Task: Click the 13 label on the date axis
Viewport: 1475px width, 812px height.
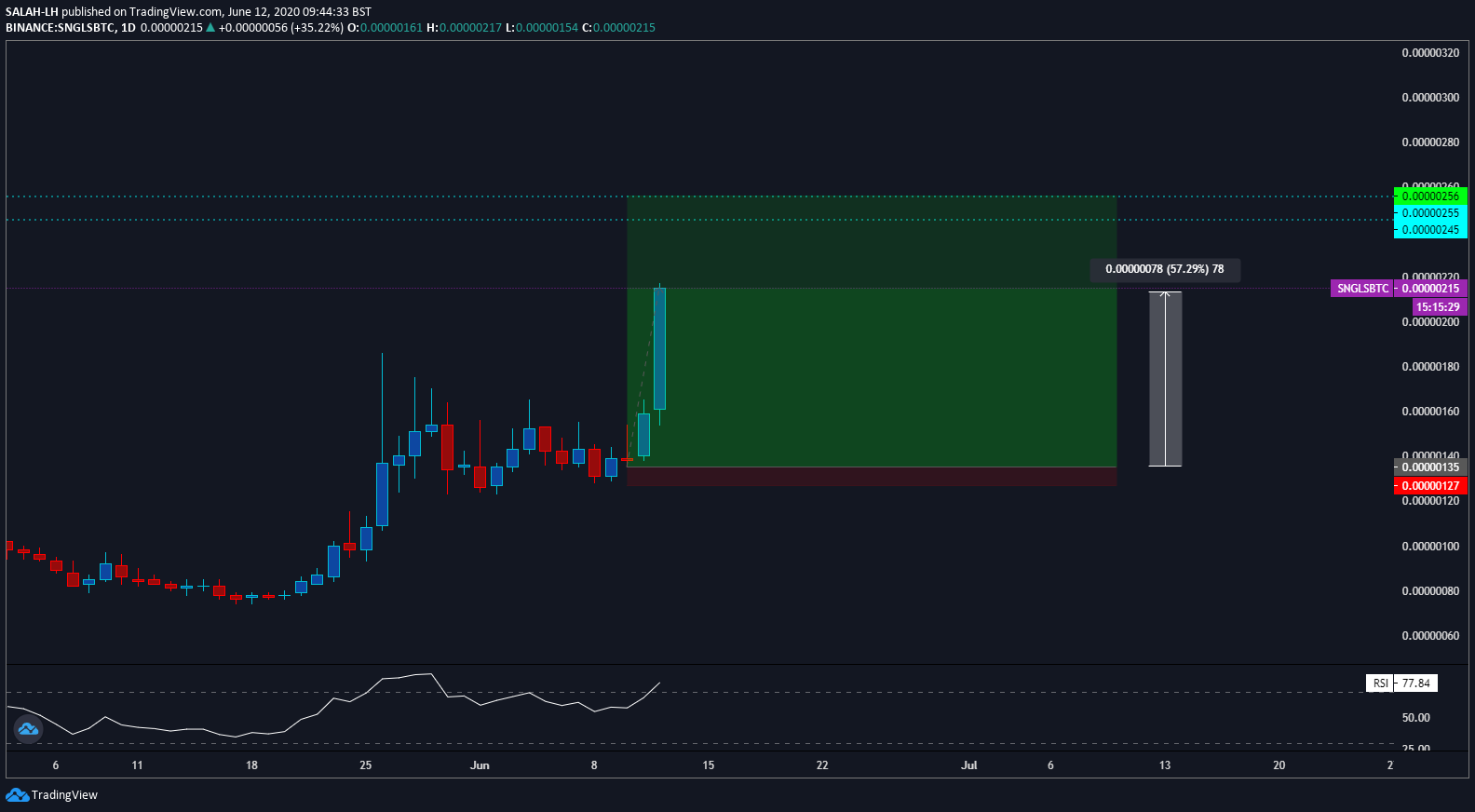Action: tap(1165, 765)
